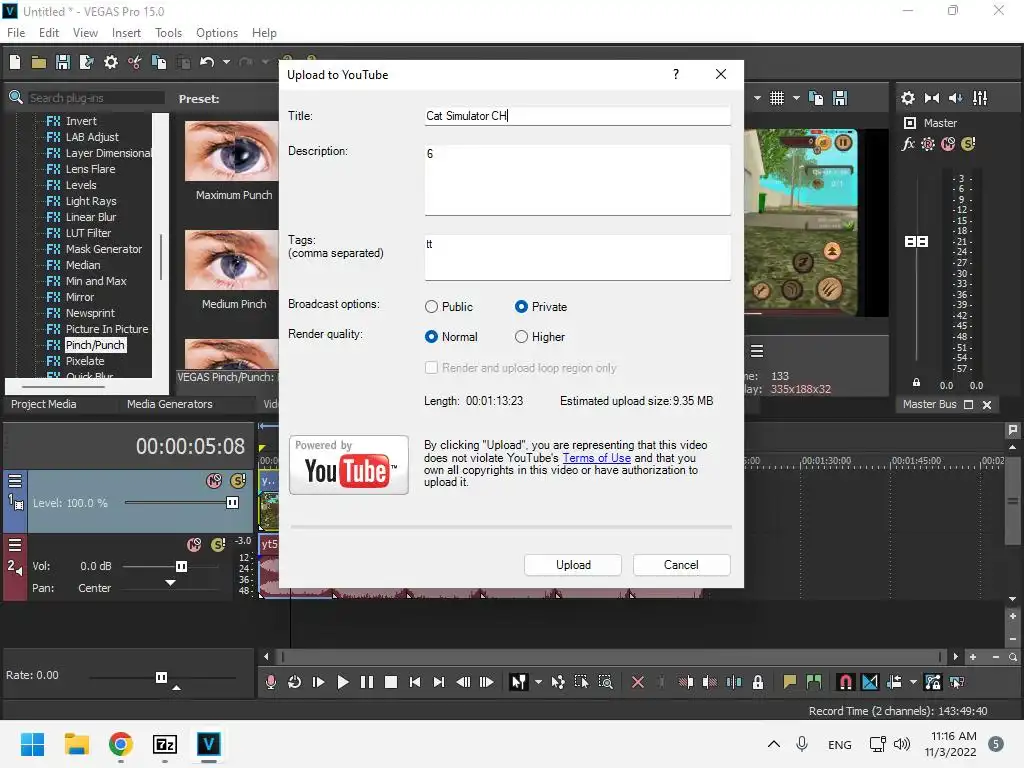Screen dimensions: 1024x768
Task: Click the Lock event padlock icon
Action: point(758,682)
